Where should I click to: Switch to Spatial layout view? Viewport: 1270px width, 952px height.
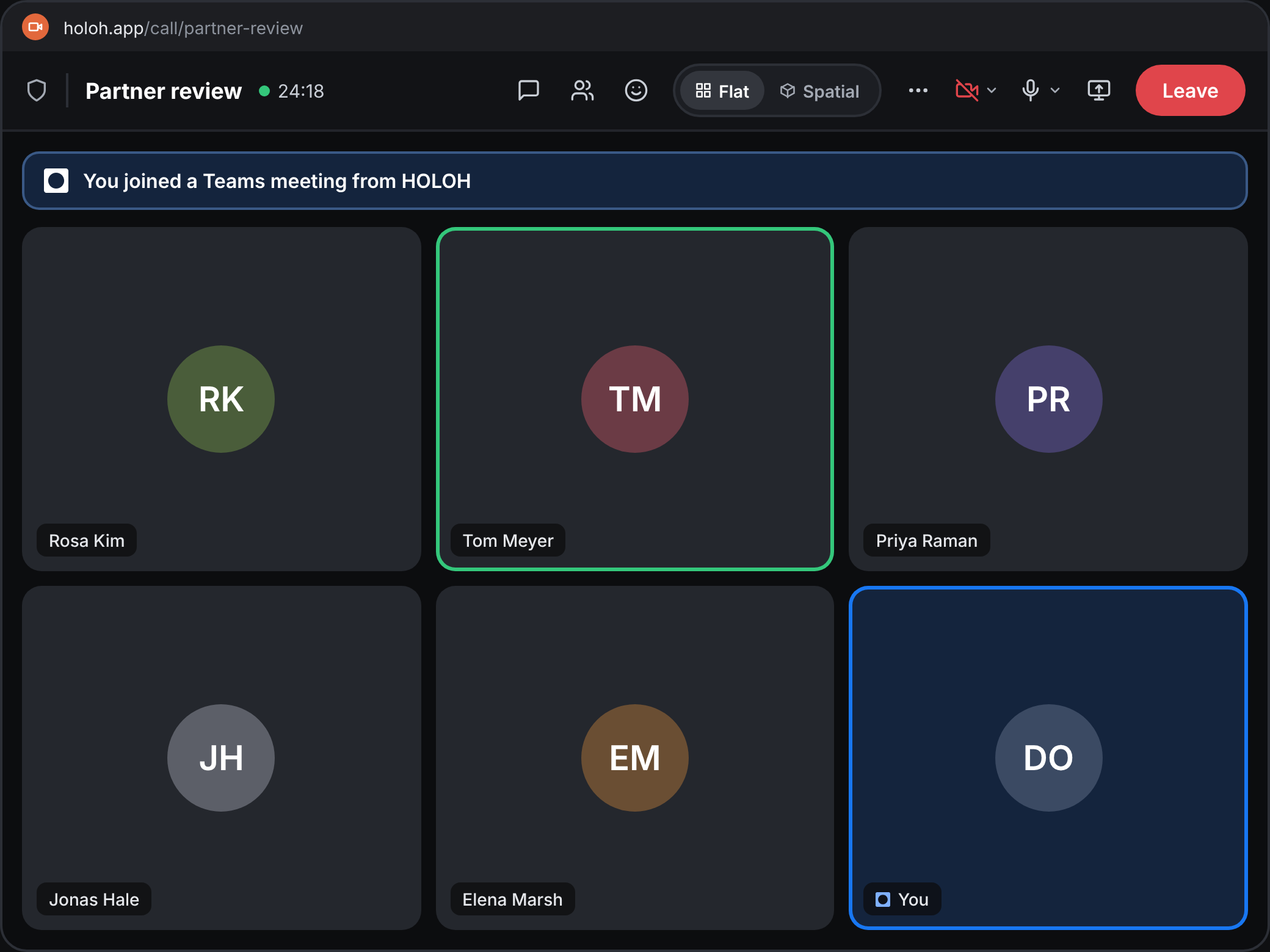tap(819, 91)
